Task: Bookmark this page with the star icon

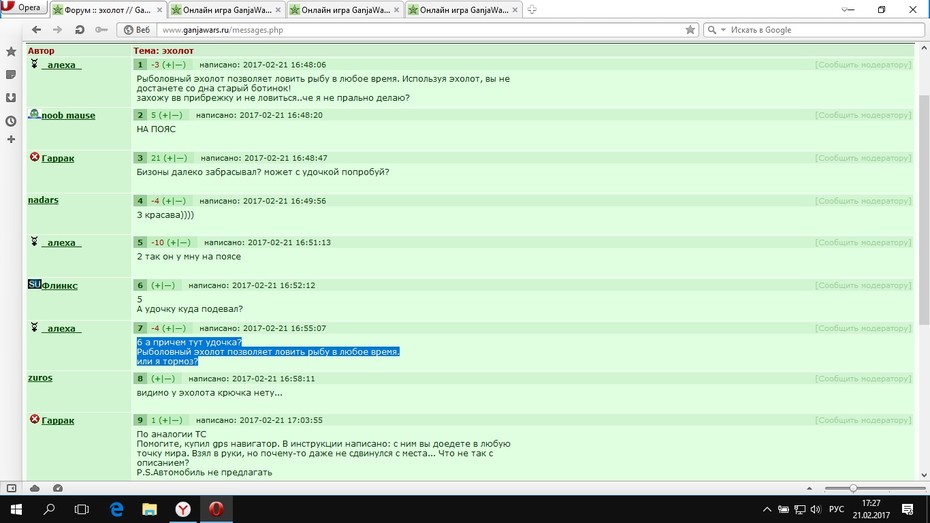Action: click(x=690, y=30)
